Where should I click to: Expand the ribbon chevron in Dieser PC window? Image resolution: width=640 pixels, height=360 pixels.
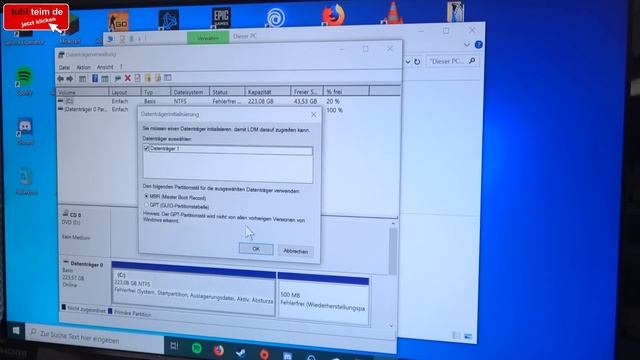[x=467, y=44]
